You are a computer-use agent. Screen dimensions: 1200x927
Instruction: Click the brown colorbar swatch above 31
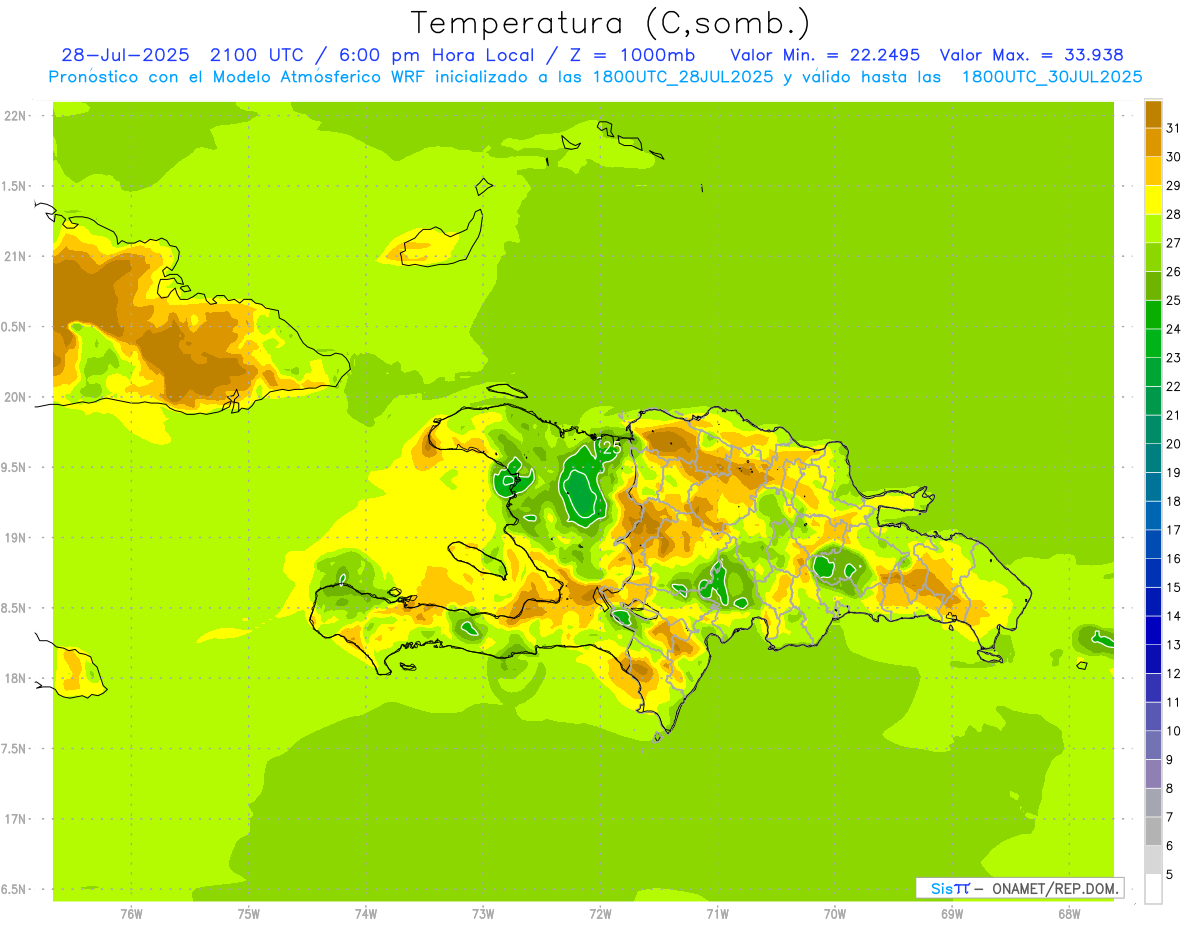1153,114
